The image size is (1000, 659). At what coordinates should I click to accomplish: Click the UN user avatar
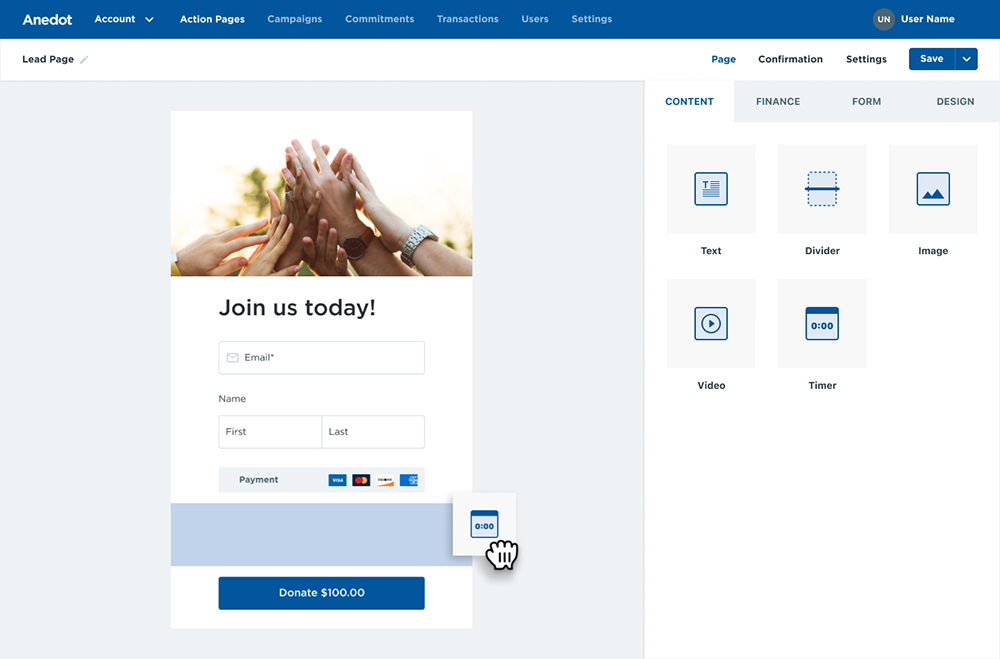tap(883, 19)
